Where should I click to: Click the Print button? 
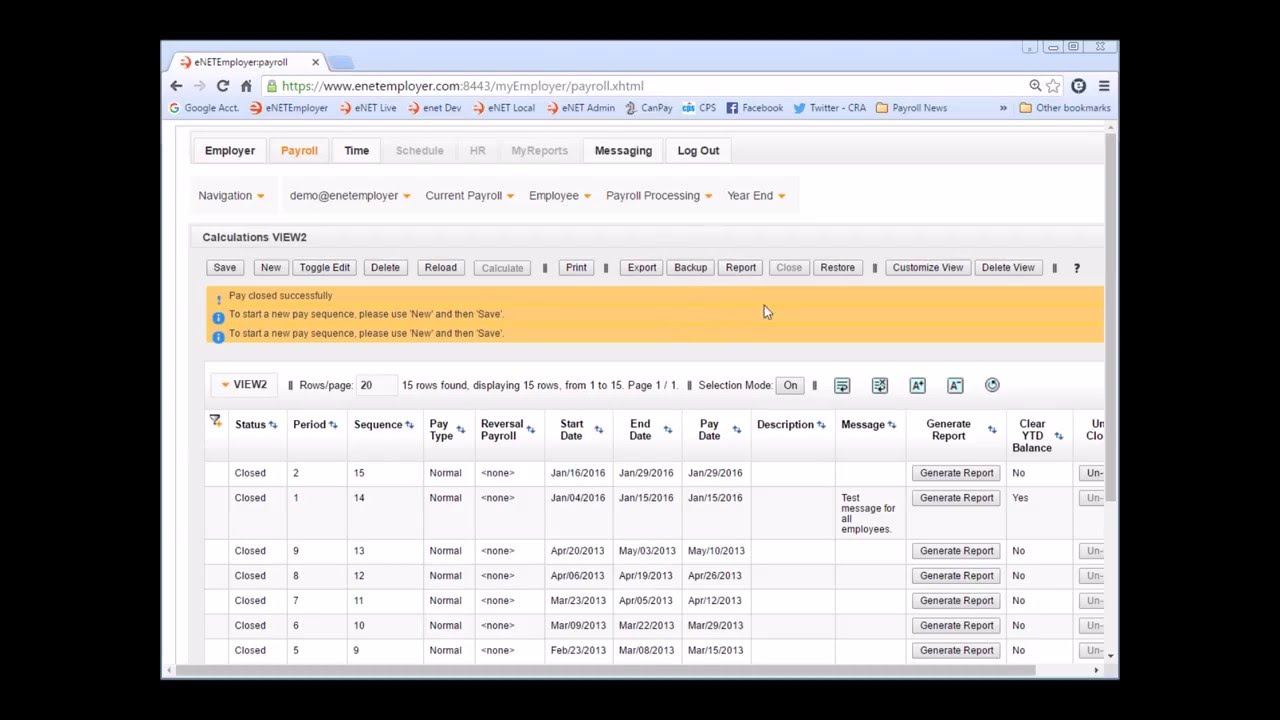(576, 268)
